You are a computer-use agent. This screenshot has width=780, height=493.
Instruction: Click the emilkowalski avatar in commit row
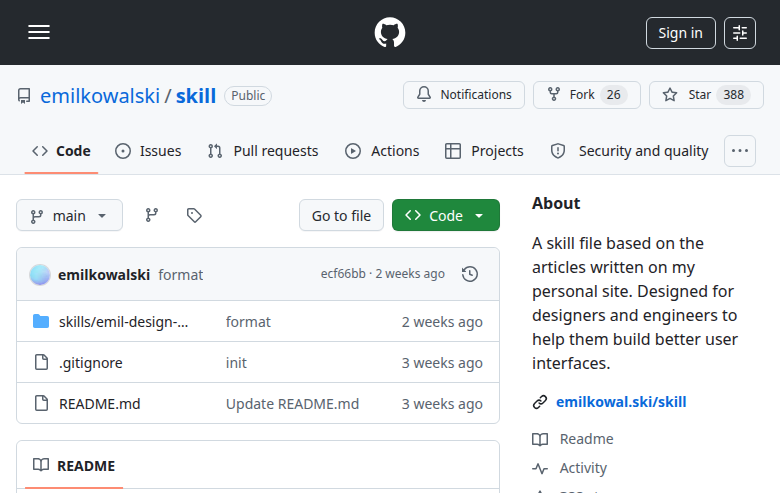(40, 275)
